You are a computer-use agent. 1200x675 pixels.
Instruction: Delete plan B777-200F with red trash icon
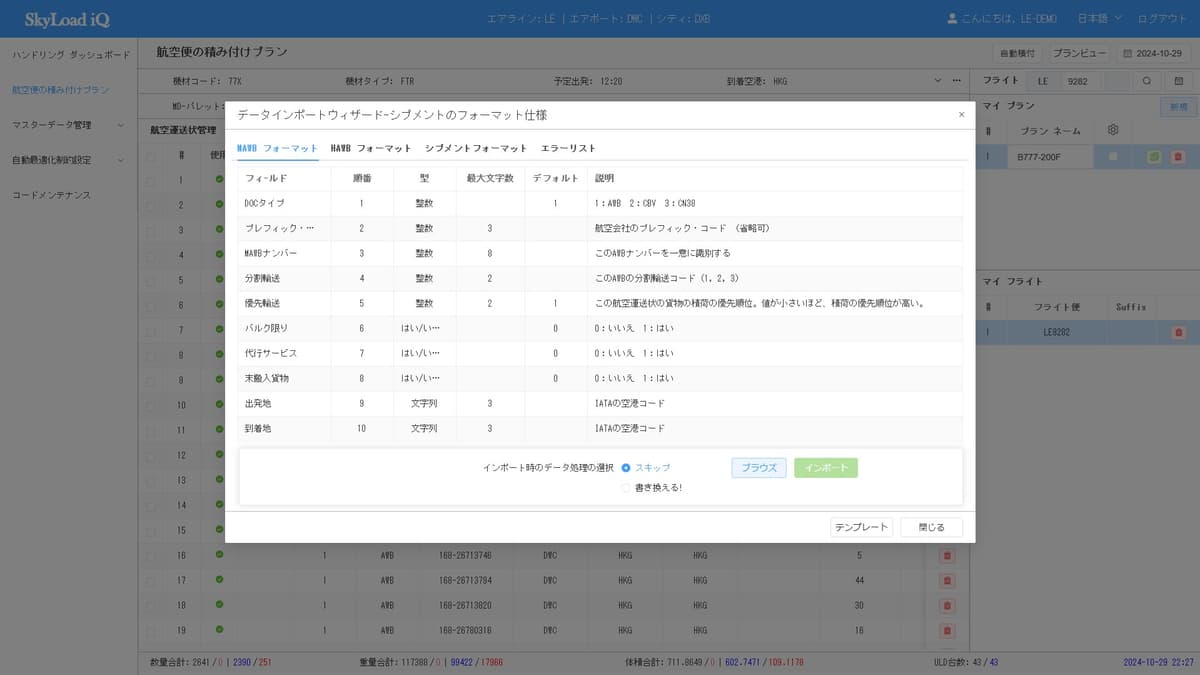pyautogui.click(x=1177, y=157)
